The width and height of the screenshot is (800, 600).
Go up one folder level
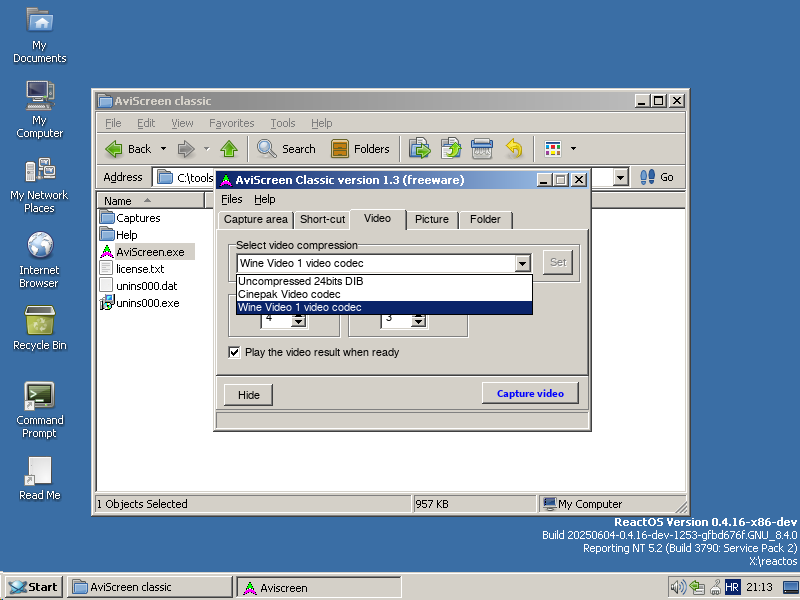point(229,149)
